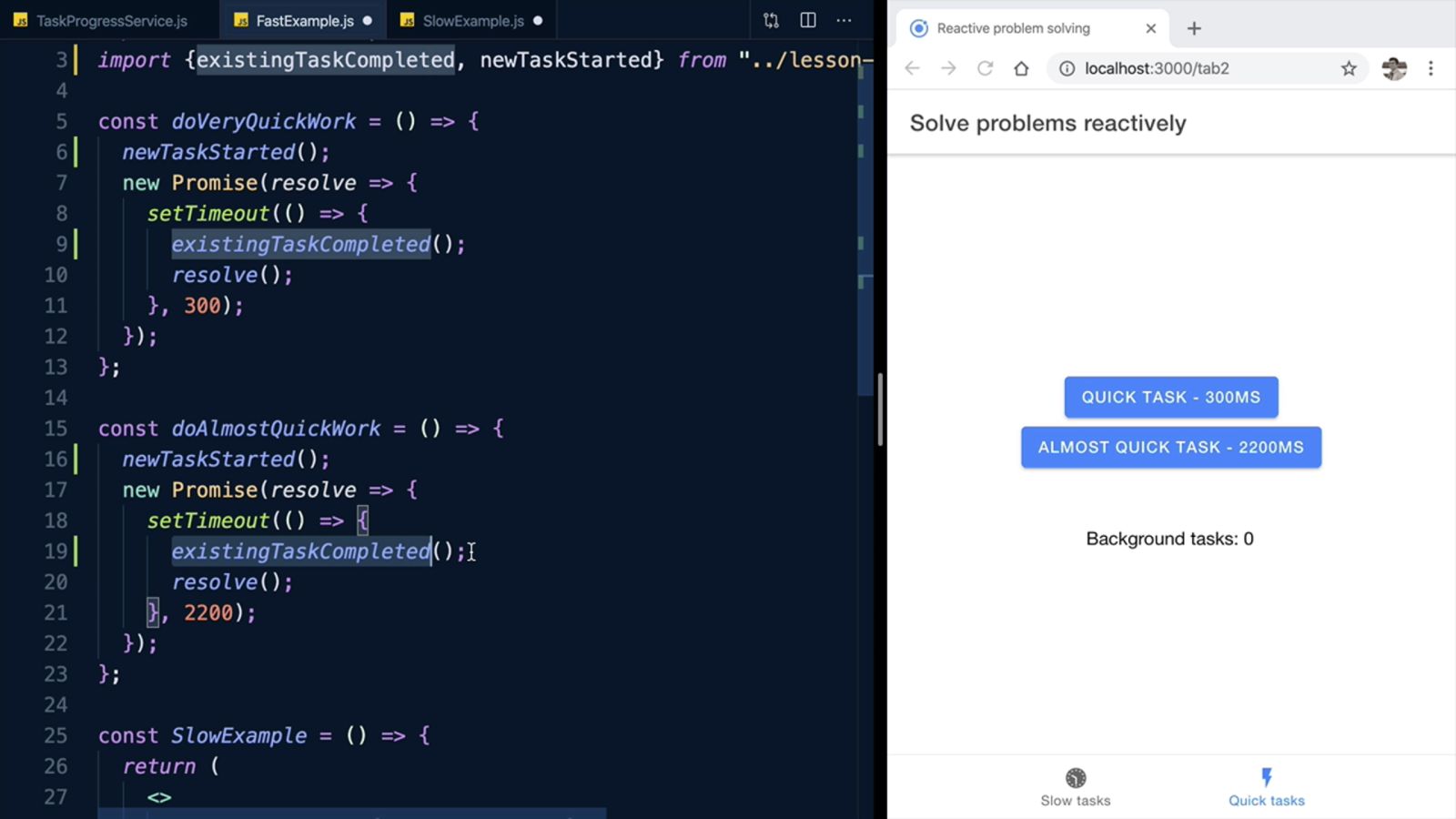Screen dimensions: 1456x819
Task: Click the JS file icon on SlowExample.js tab
Action: coord(408,20)
